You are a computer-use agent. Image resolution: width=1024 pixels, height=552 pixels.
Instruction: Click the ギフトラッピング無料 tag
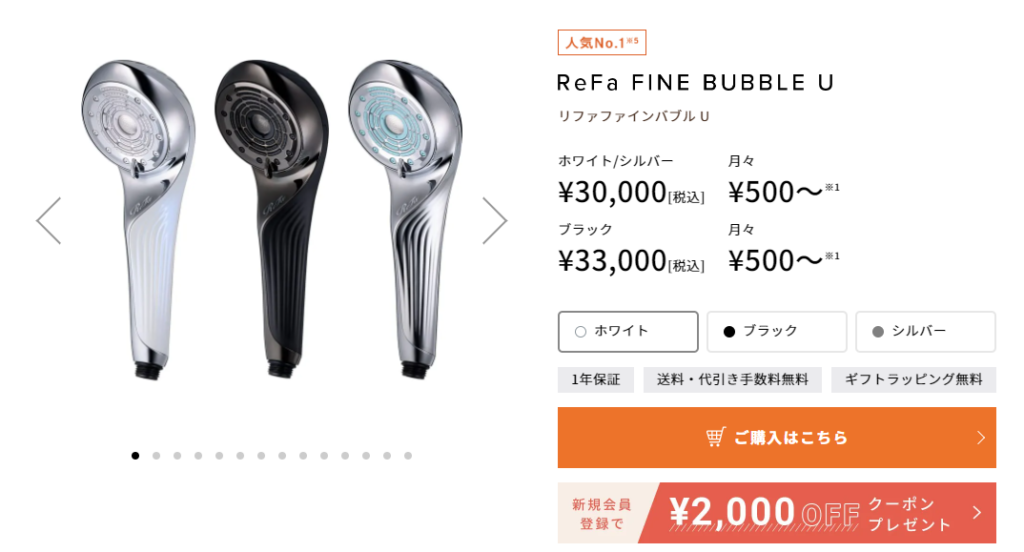914,380
